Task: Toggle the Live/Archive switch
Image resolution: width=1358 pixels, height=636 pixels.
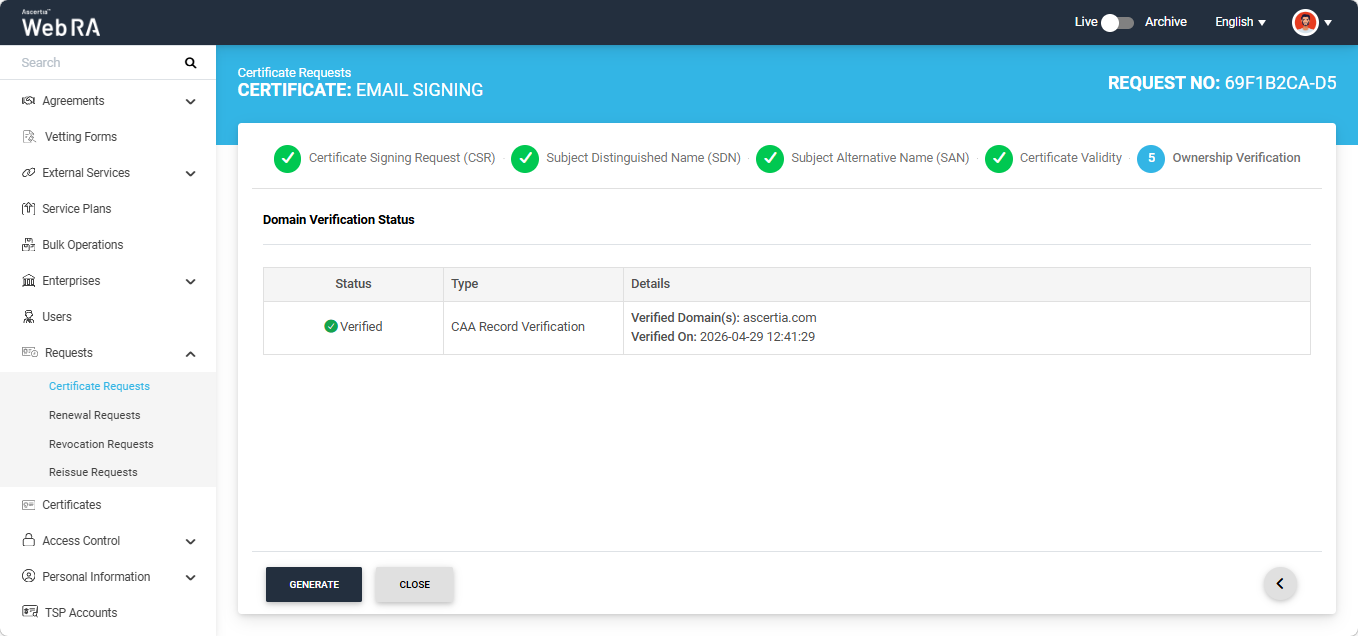Action: [1117, 22]
